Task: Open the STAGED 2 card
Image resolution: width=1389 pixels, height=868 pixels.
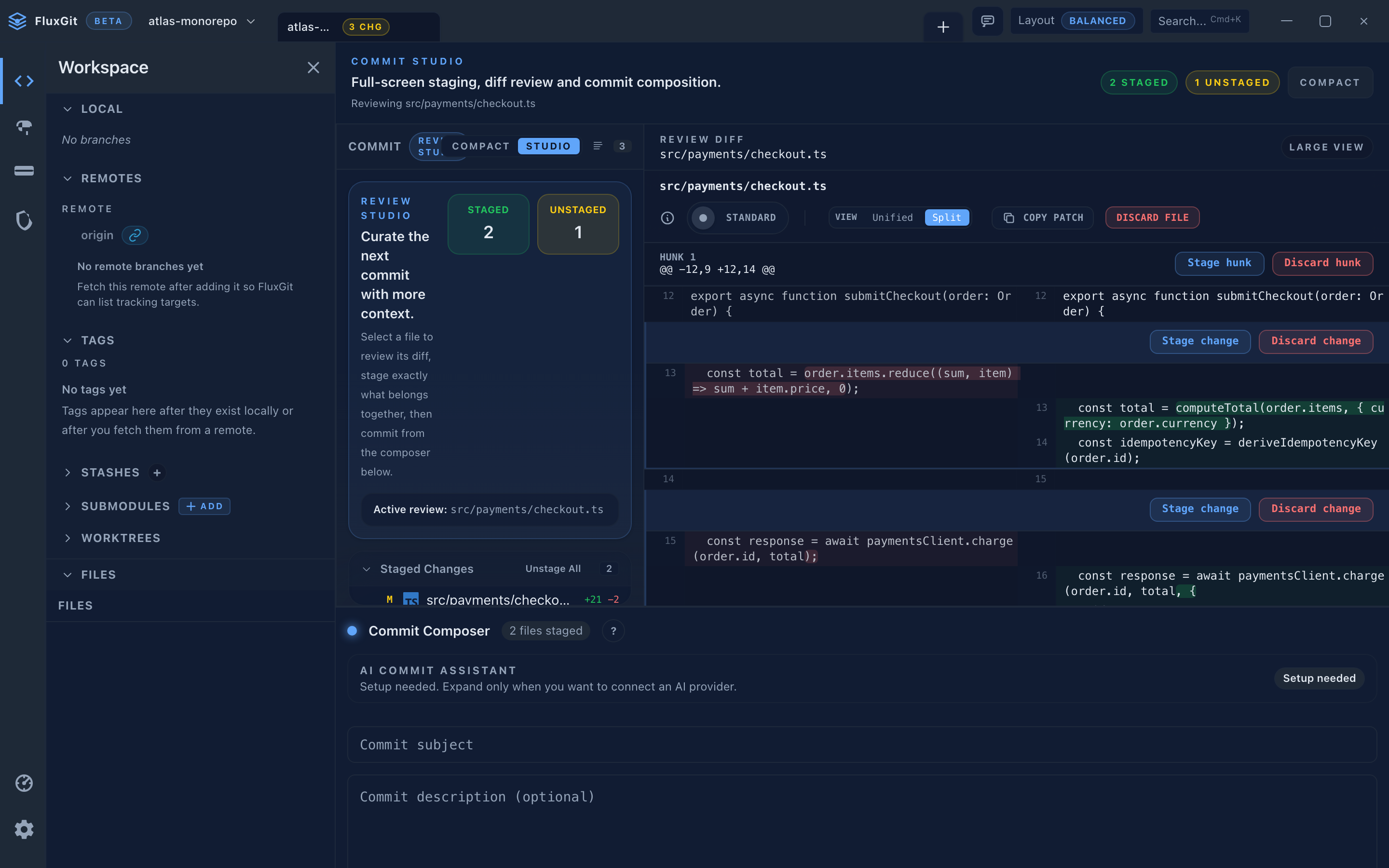Action: 489,224
